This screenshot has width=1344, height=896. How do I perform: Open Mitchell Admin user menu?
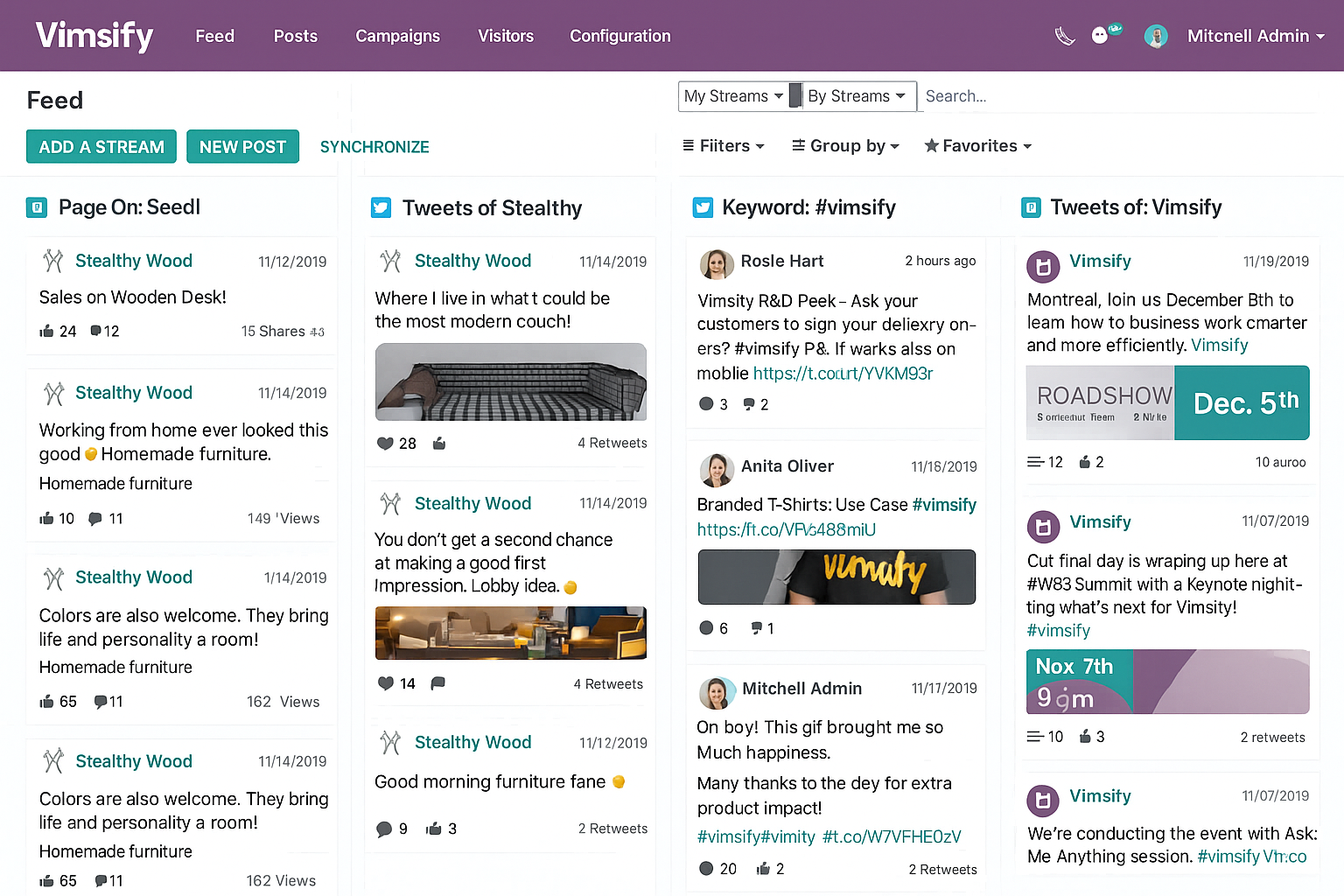[1256, 36]
